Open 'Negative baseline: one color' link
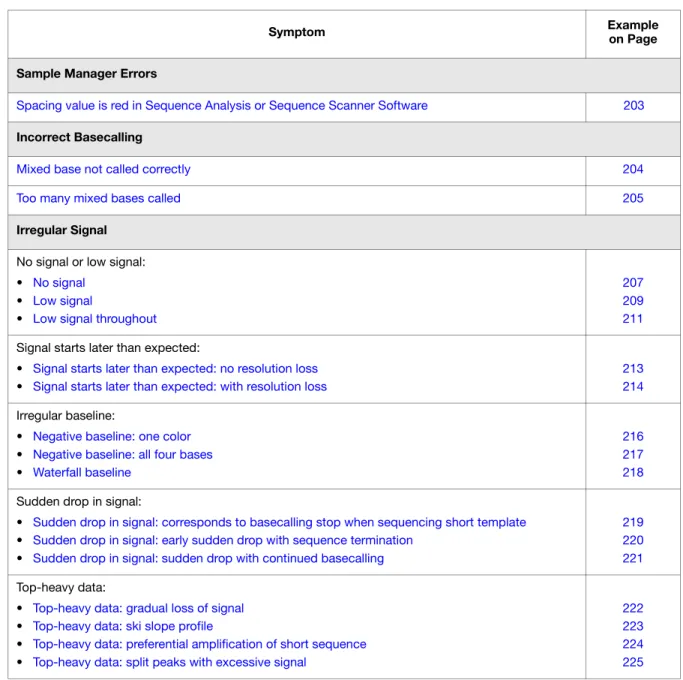The height and width of the screenshot is (680, 683). (x=112, y=436)
